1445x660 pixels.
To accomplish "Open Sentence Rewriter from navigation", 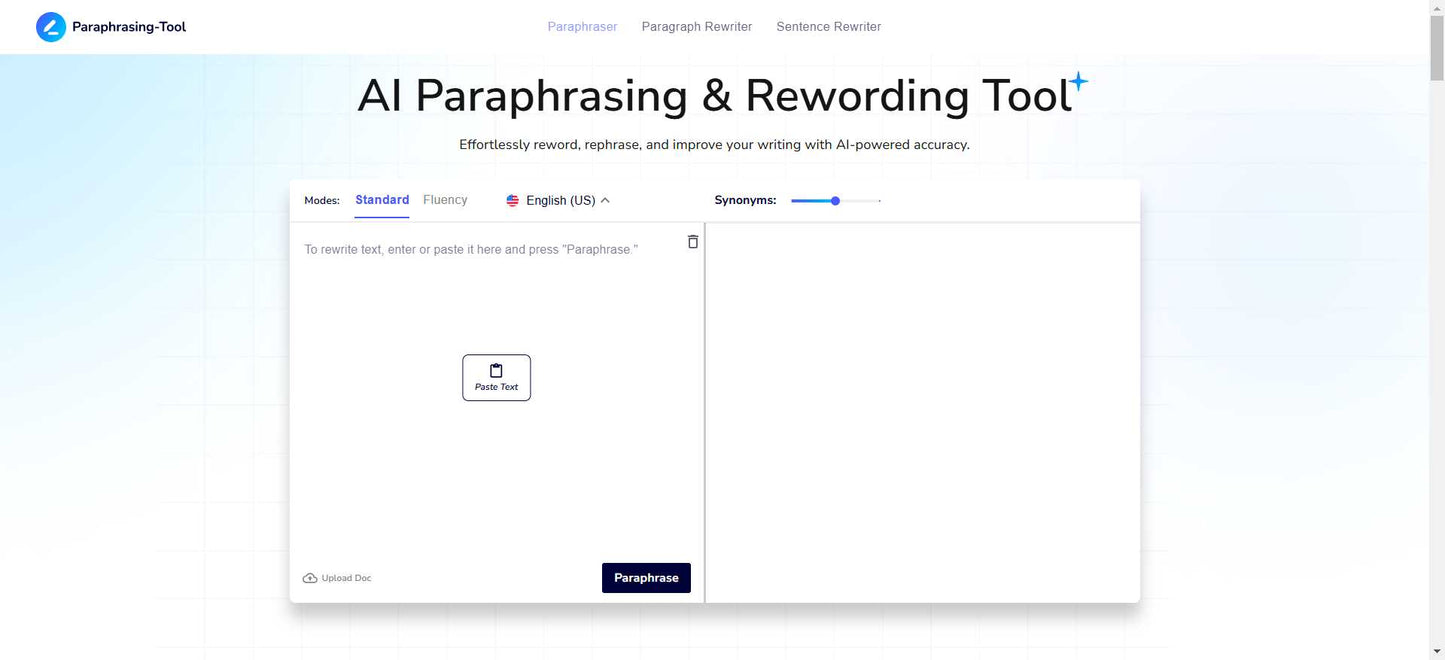I will [x=829, y=27].
